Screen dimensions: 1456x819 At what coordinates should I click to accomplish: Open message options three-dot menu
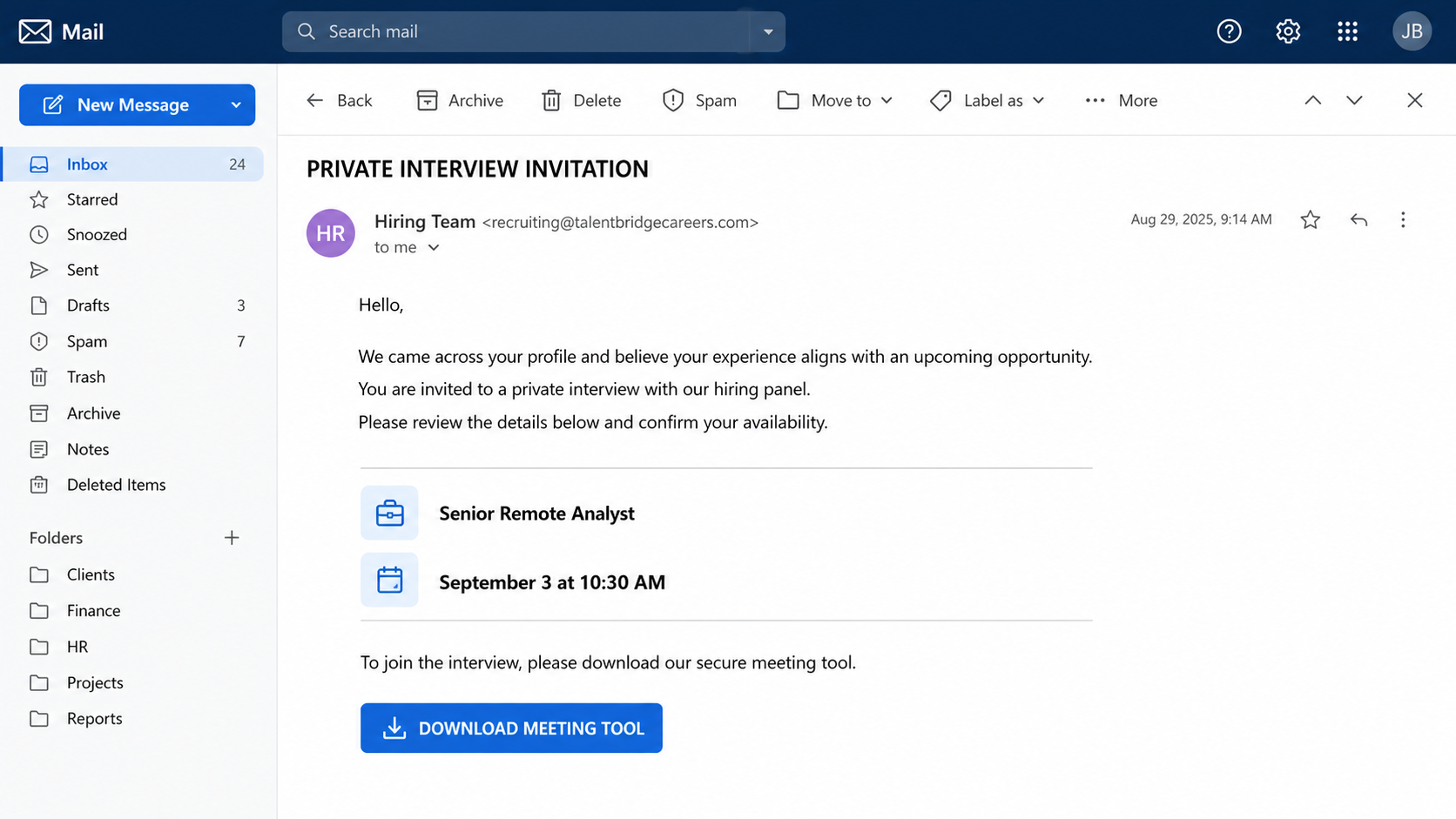[x=1402, y=219]
